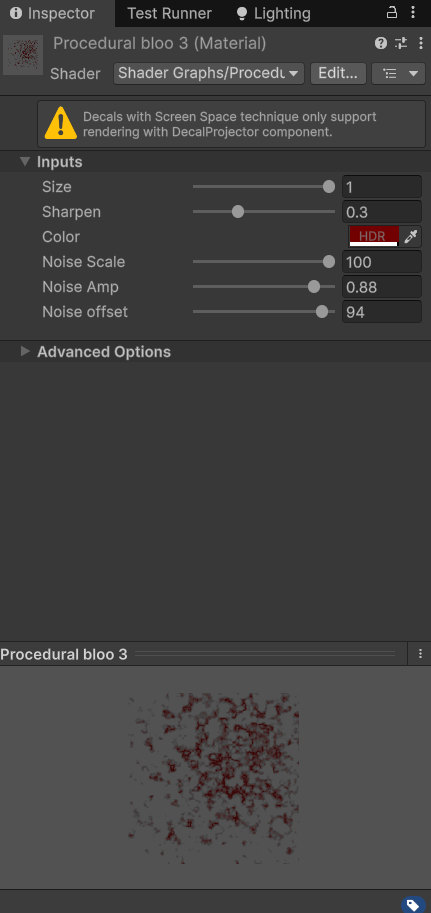The width and height of the screenshot is (431, 913).
Task: Click the material thumbnail icon in header
Action: click(x=23, y=55)
